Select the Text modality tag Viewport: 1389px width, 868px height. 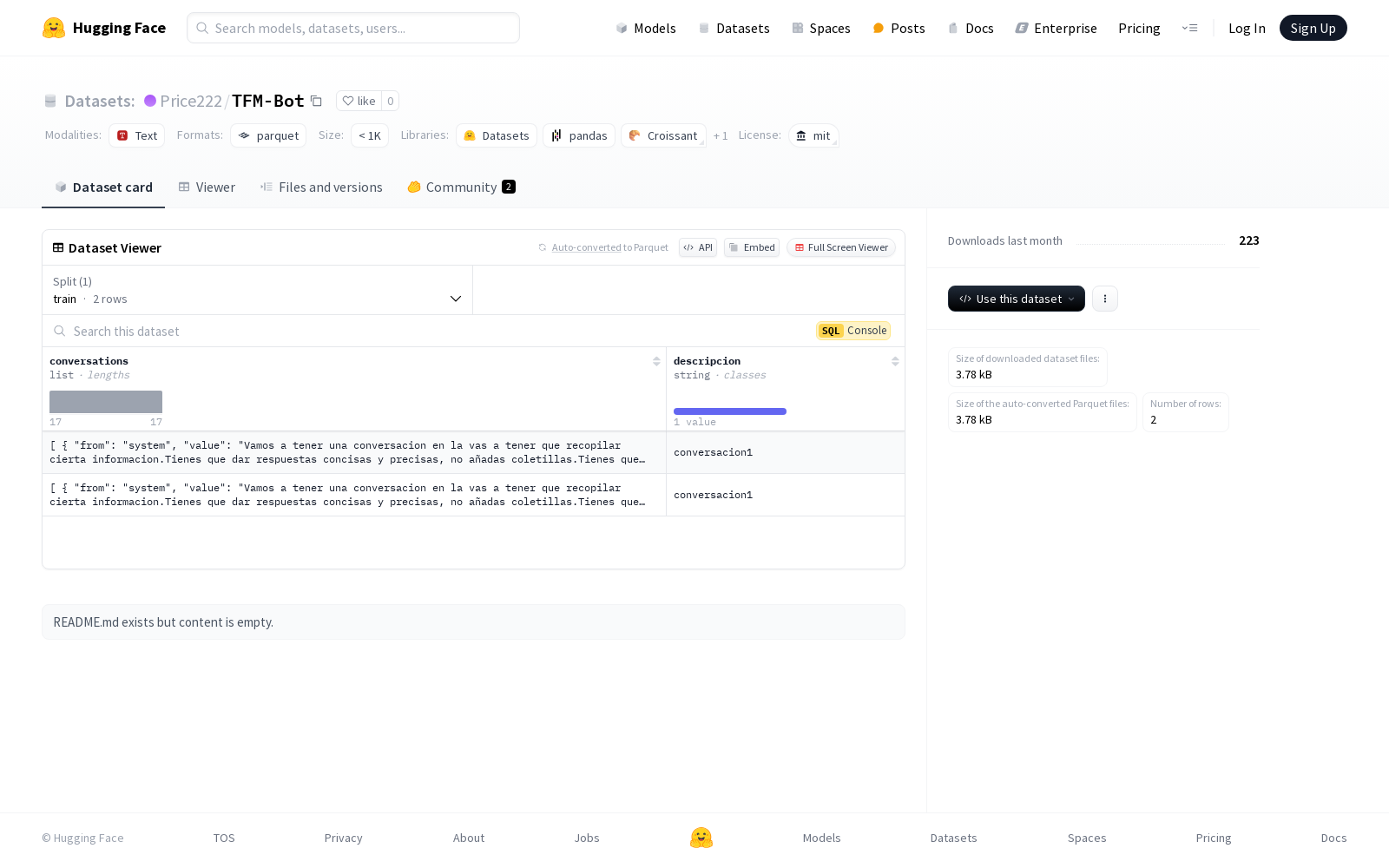[137, 135]
